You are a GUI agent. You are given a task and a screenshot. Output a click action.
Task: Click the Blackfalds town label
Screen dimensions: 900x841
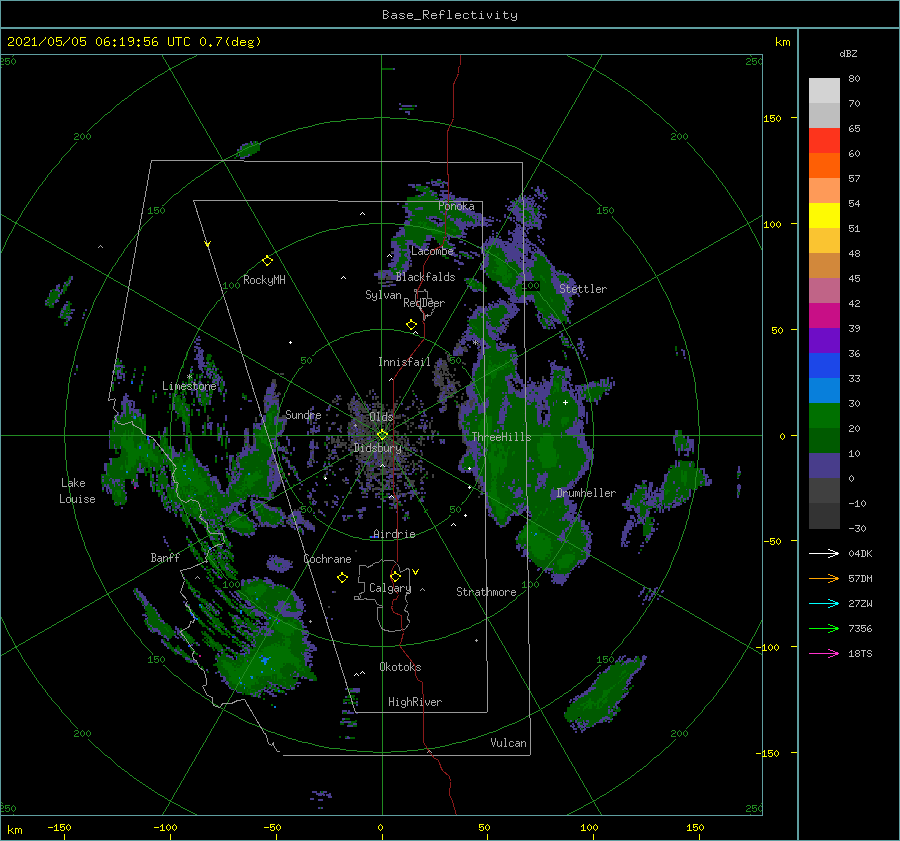(x=425, y=277)
